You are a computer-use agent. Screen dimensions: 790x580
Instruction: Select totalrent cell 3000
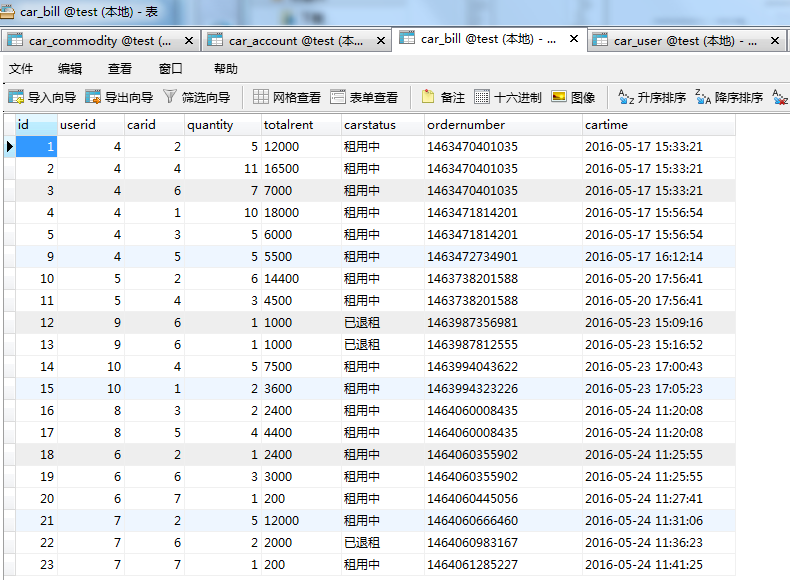pos(301,477)
